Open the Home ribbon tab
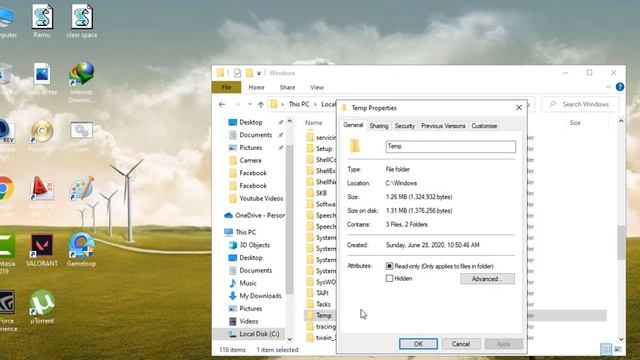 [x=256, y=87]
